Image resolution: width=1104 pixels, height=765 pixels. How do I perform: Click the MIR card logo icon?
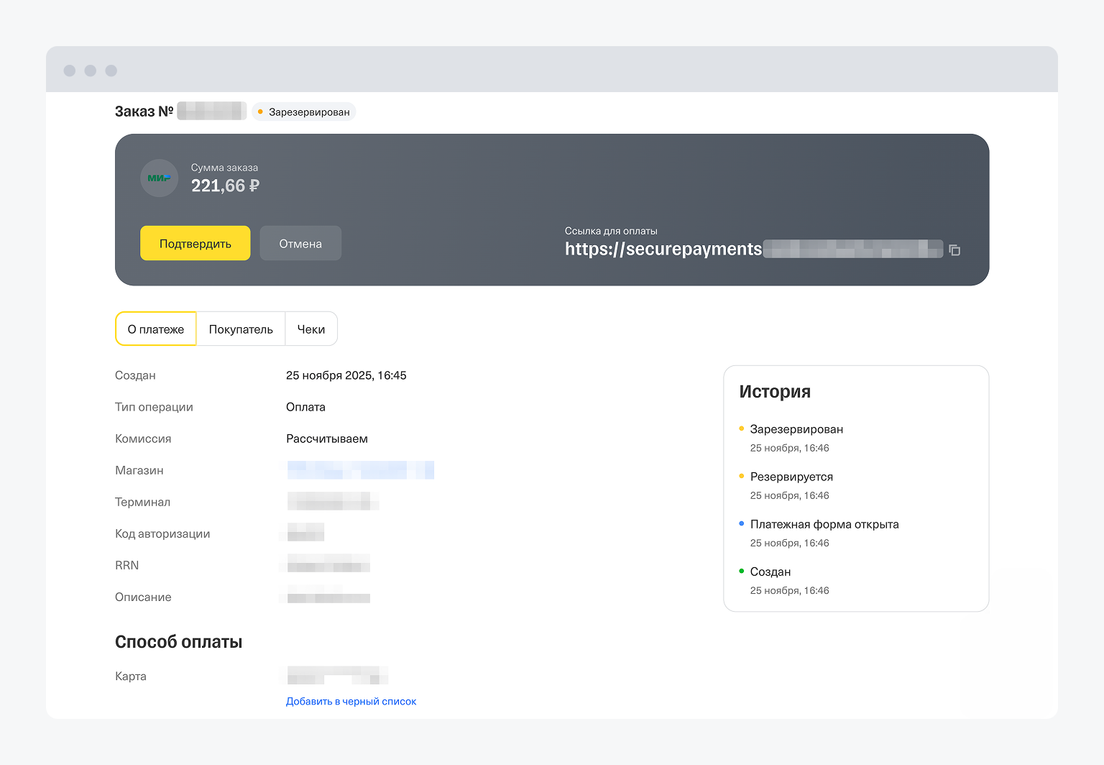pyautogui.click(x=159, y=178)
